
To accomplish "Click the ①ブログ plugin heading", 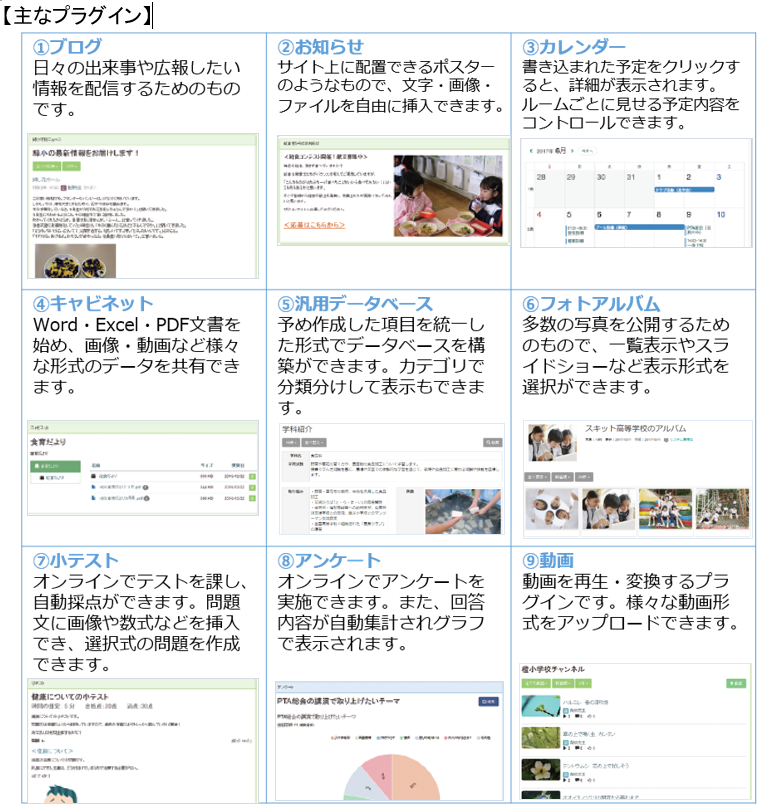I will pos(67,47).
